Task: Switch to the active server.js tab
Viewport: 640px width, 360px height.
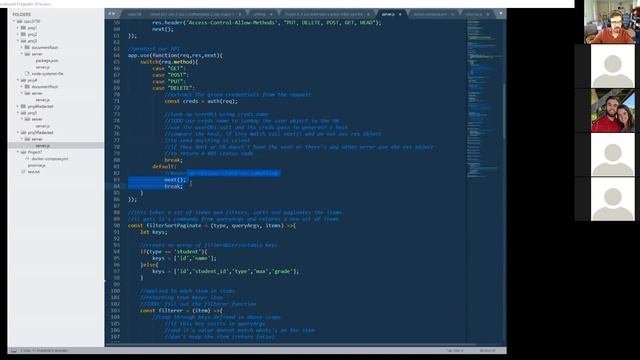Action: [388, 14]
